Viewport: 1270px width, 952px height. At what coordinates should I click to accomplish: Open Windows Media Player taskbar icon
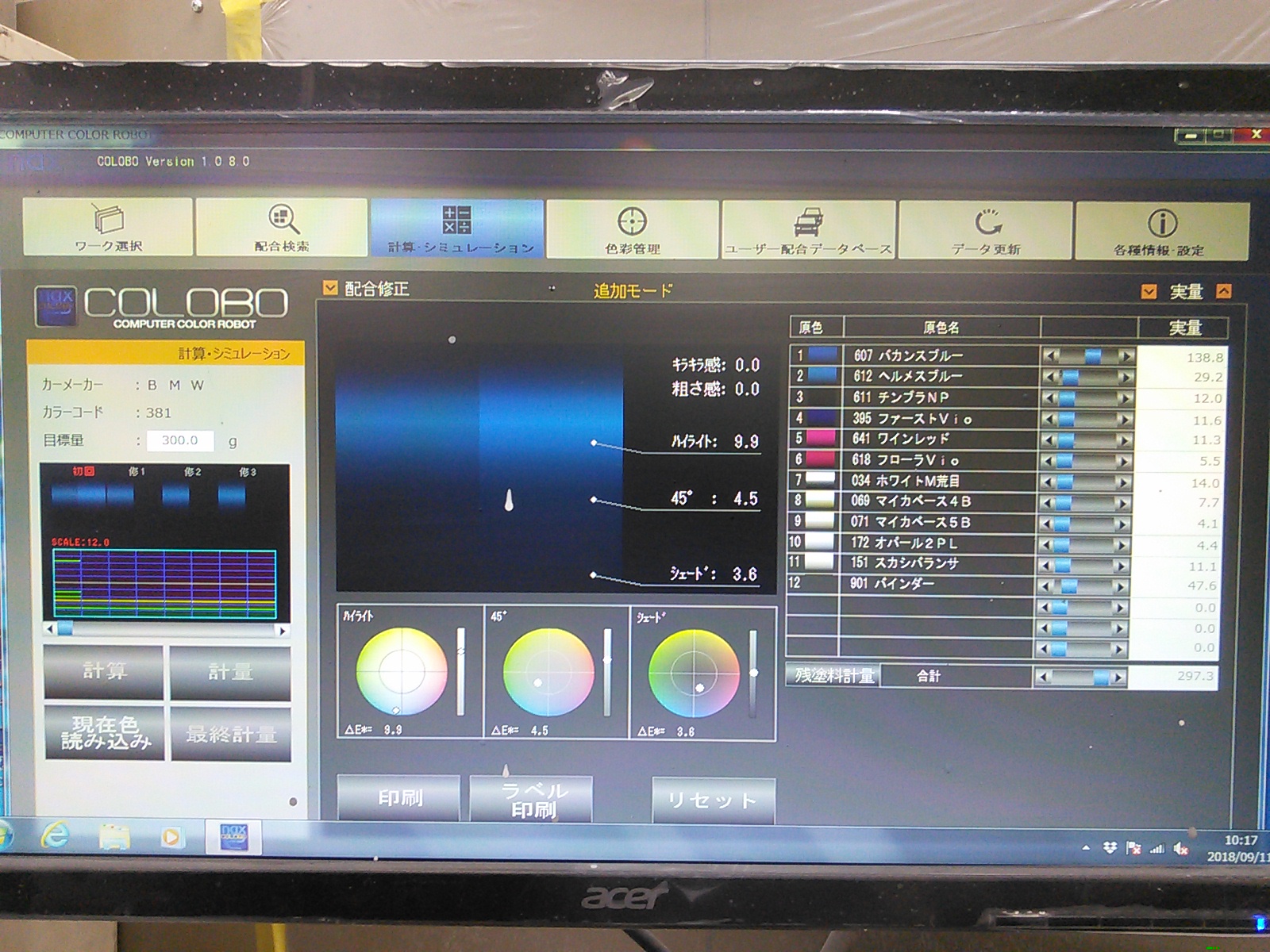170,837
